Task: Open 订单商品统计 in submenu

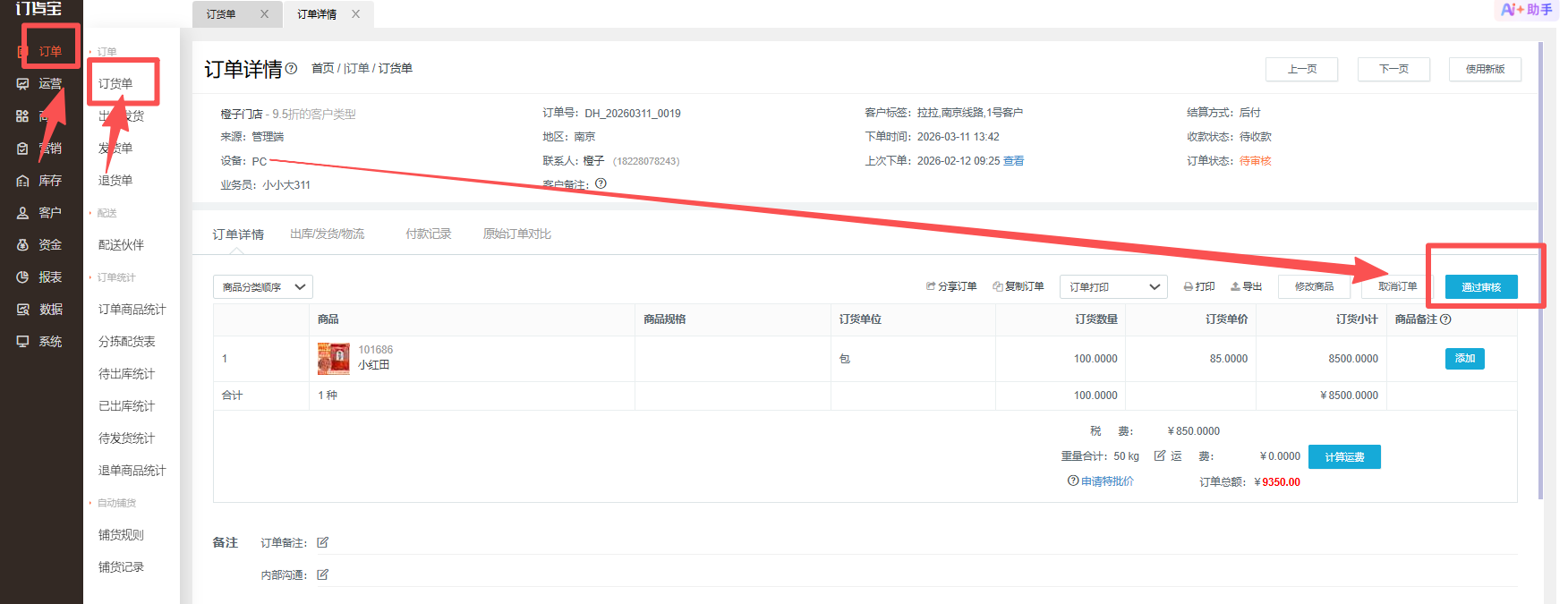Action: (x=132, y=310)
